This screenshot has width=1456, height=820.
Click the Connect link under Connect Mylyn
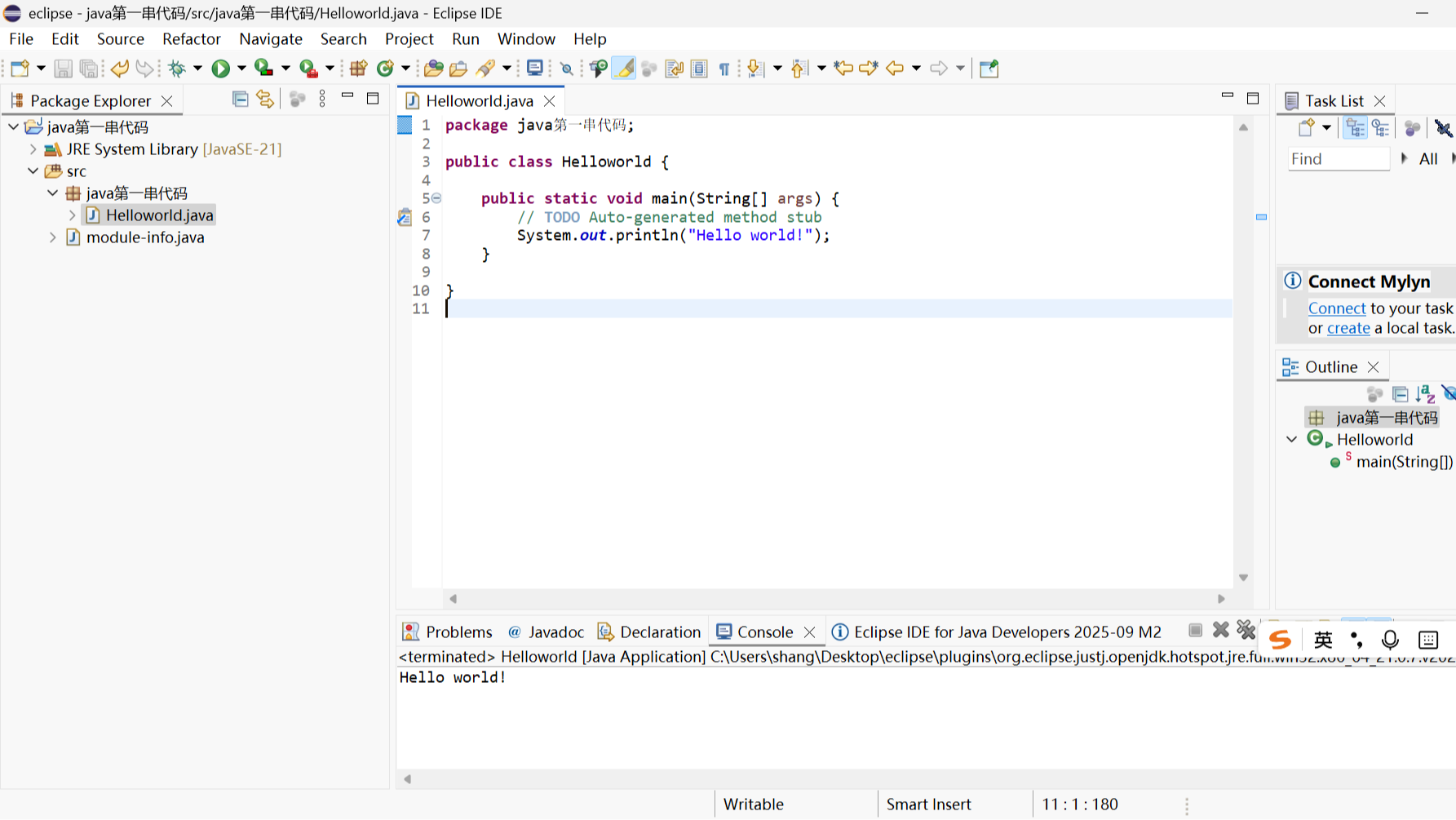pyautogui.click(x=1336, y=308)
